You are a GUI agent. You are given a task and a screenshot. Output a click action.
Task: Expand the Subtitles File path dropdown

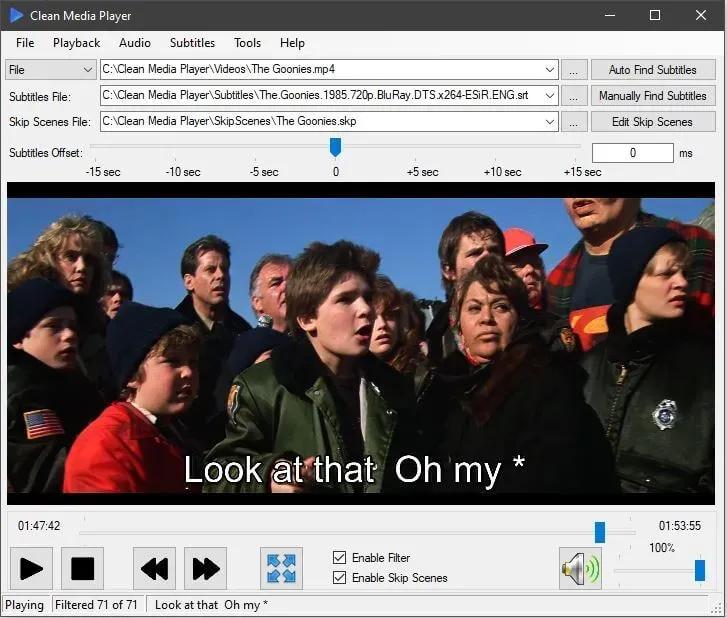pos(550,96)
